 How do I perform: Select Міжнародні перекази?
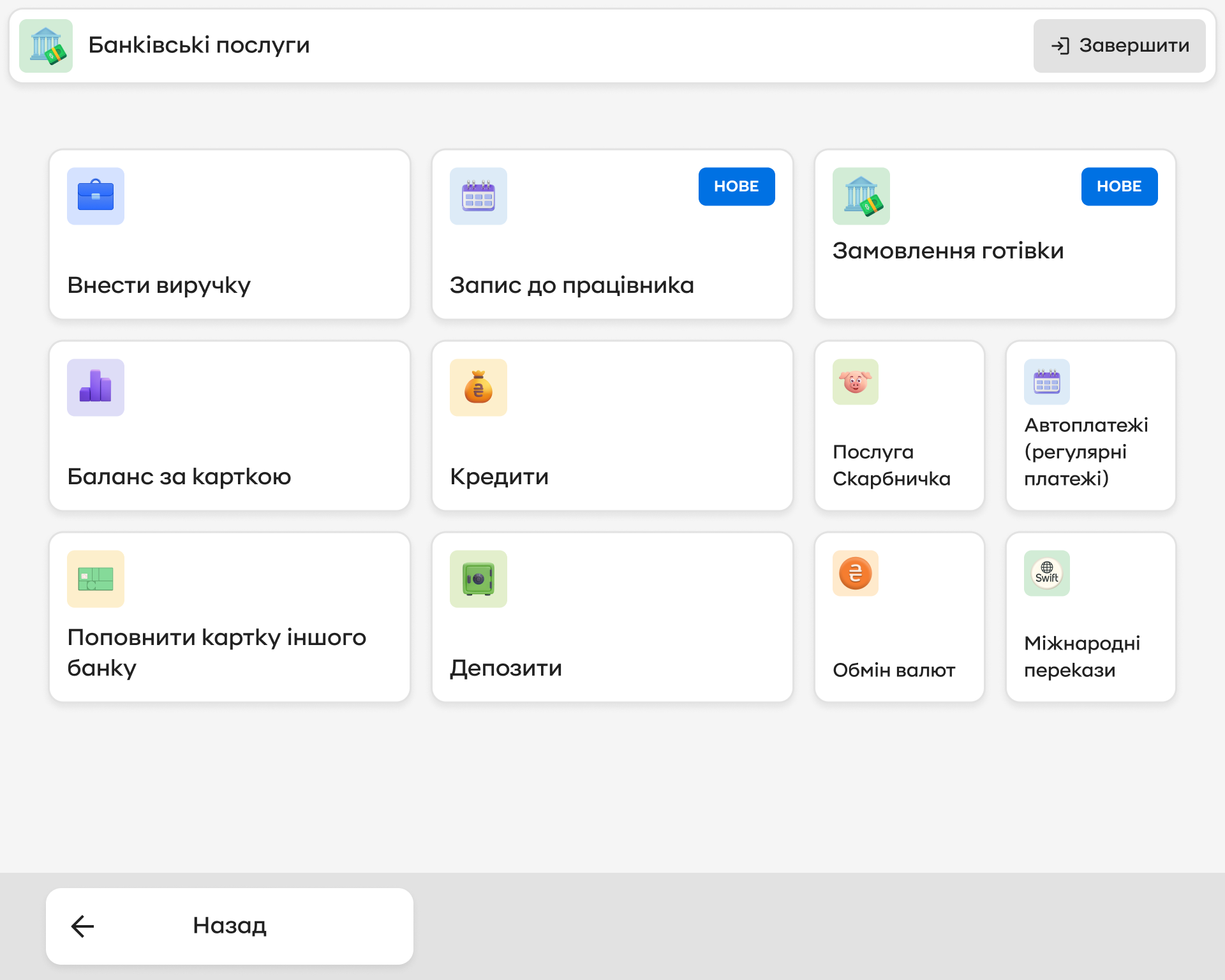1091,617
